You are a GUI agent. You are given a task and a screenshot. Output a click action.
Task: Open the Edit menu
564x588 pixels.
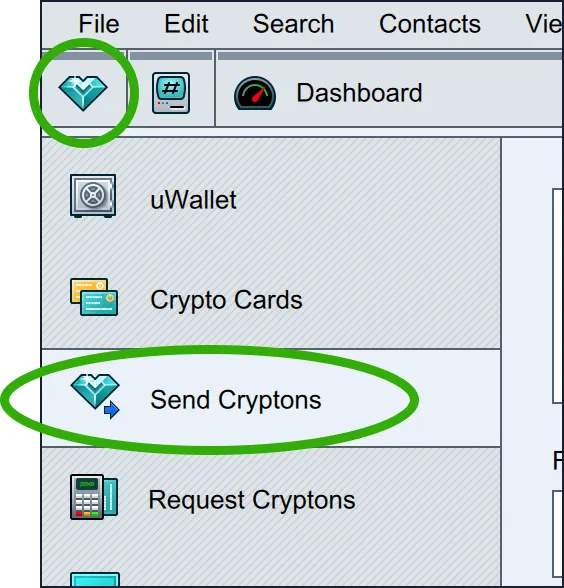tap(186, 24)
